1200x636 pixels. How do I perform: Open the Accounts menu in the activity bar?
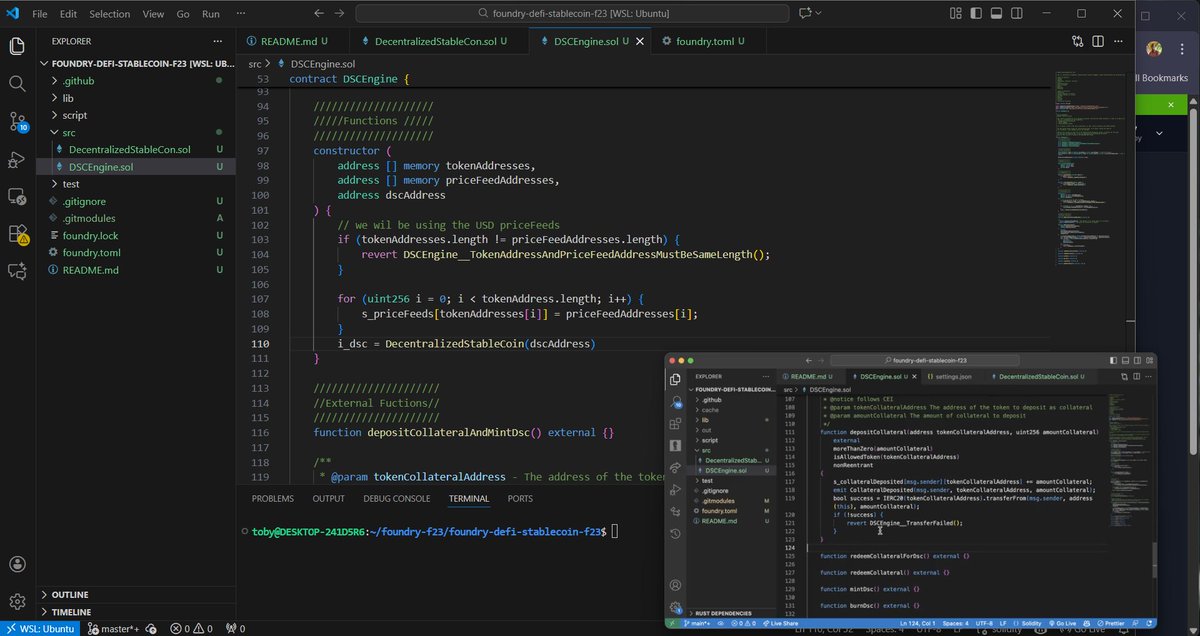click(17, 565)
